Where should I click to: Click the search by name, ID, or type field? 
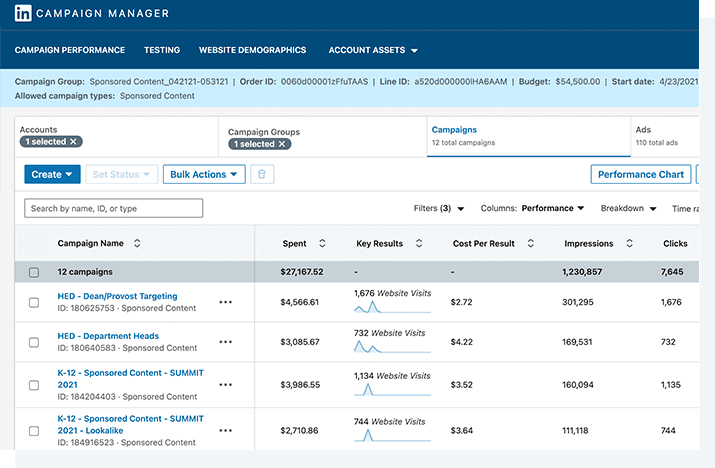pyautogui.click(x=114, y=208)
